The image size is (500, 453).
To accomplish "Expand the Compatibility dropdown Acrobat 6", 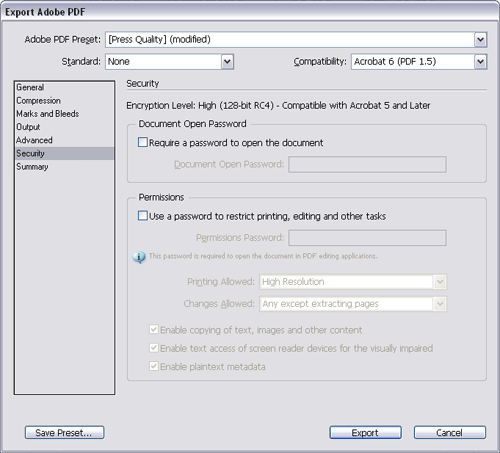I will (x=419, y=62).
